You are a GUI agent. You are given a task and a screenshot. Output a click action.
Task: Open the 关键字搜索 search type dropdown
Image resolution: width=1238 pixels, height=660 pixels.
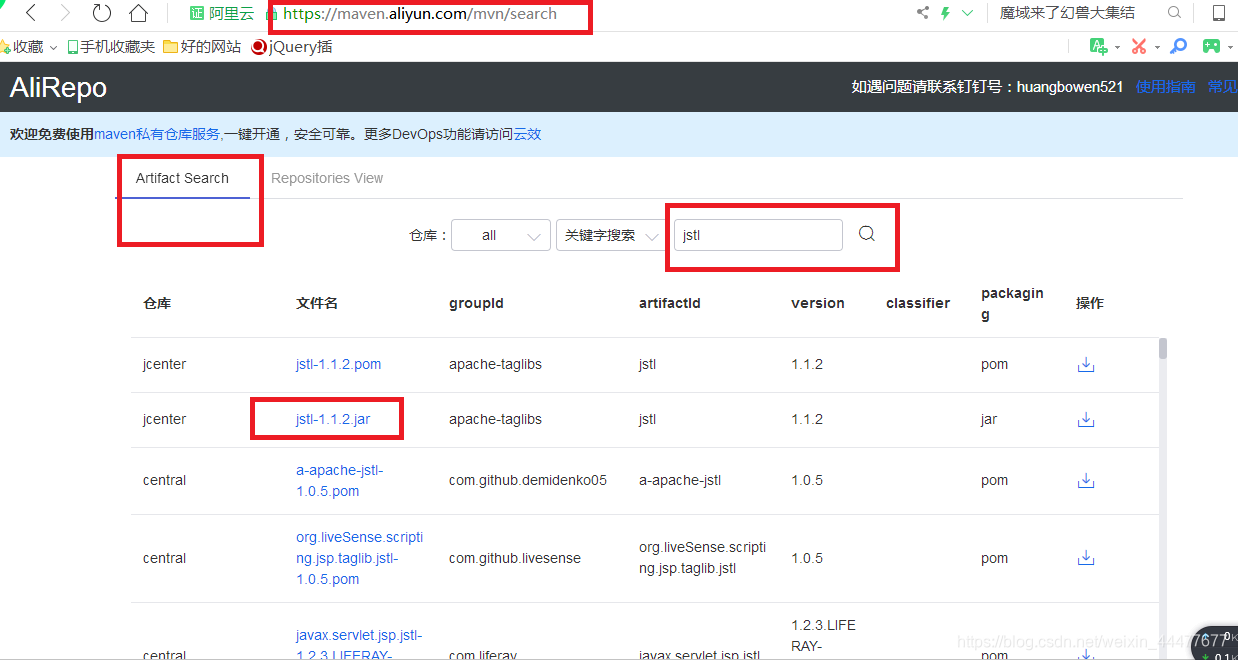(610, 235)
